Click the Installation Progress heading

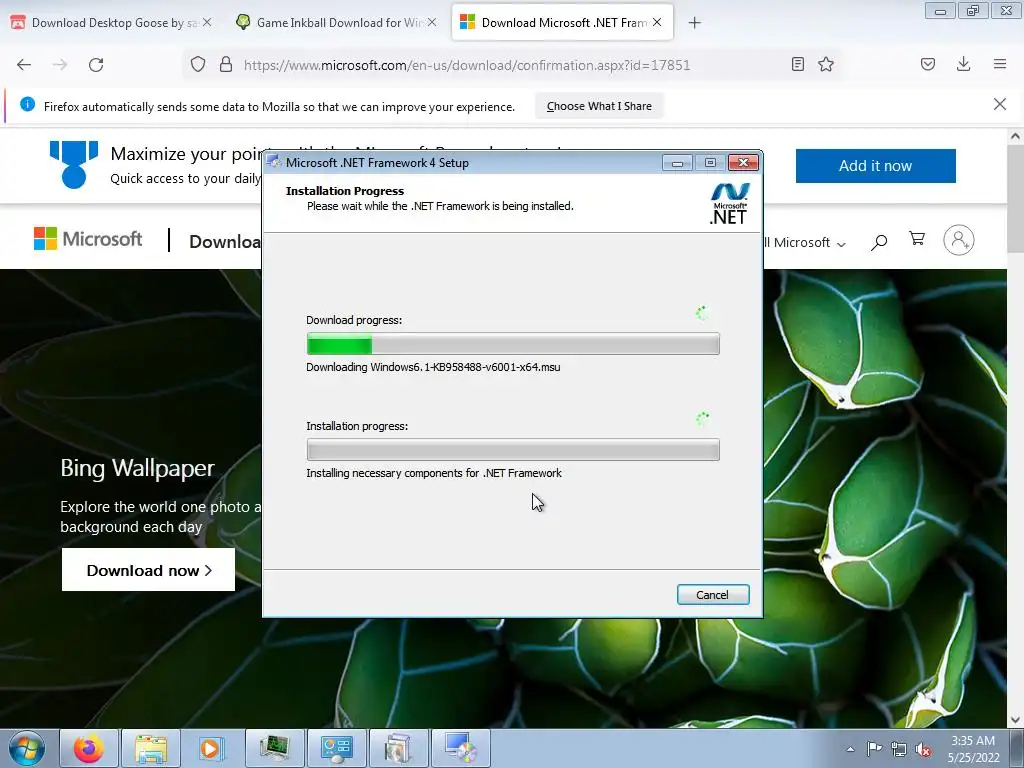pos(345,191)
